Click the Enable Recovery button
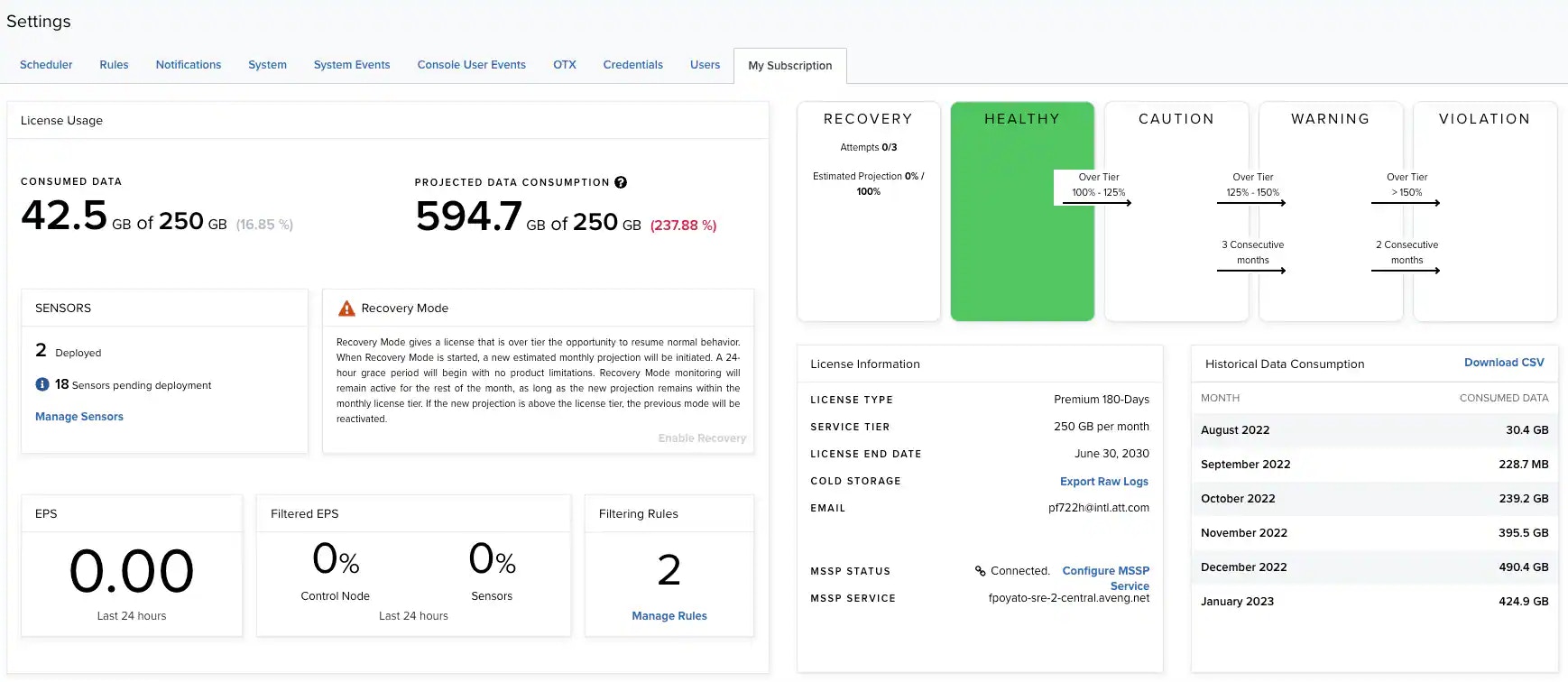1568x682 pixels. click(x=702, y=438)
